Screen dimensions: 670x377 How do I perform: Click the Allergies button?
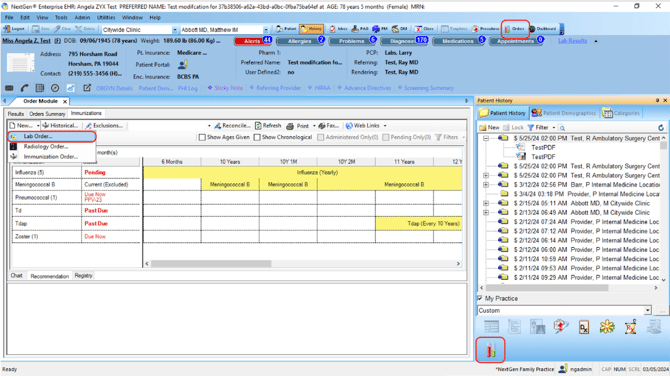coord(300,41)
